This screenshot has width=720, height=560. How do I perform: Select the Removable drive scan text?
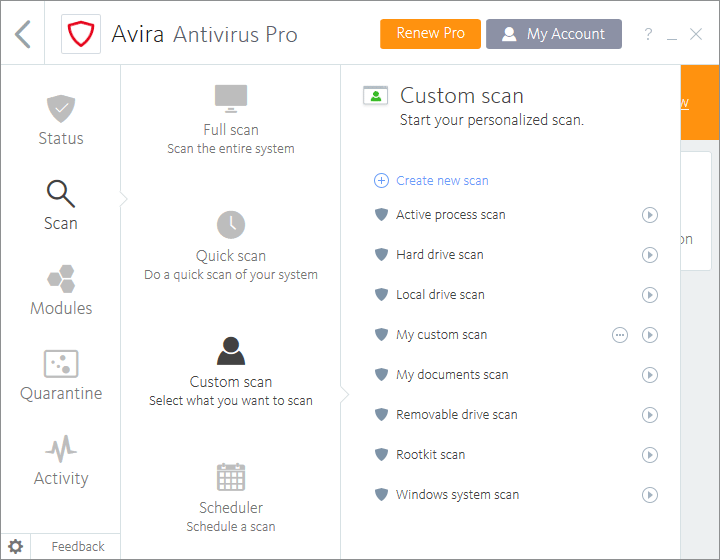click(456, 414)
